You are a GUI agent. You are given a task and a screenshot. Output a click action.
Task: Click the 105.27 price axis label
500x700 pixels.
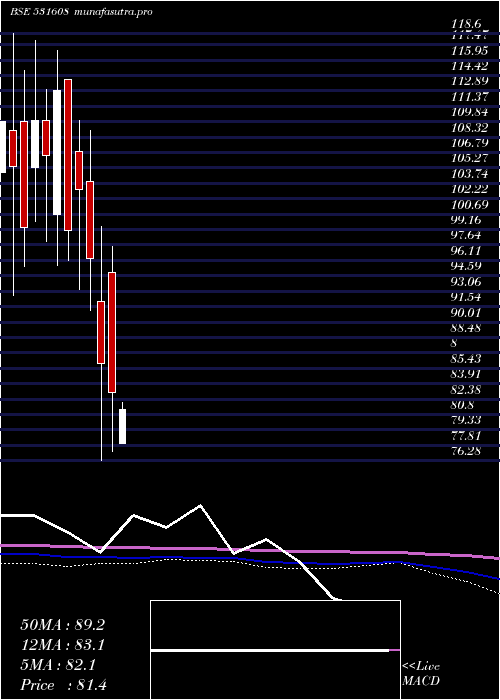[x=470, y=158]
